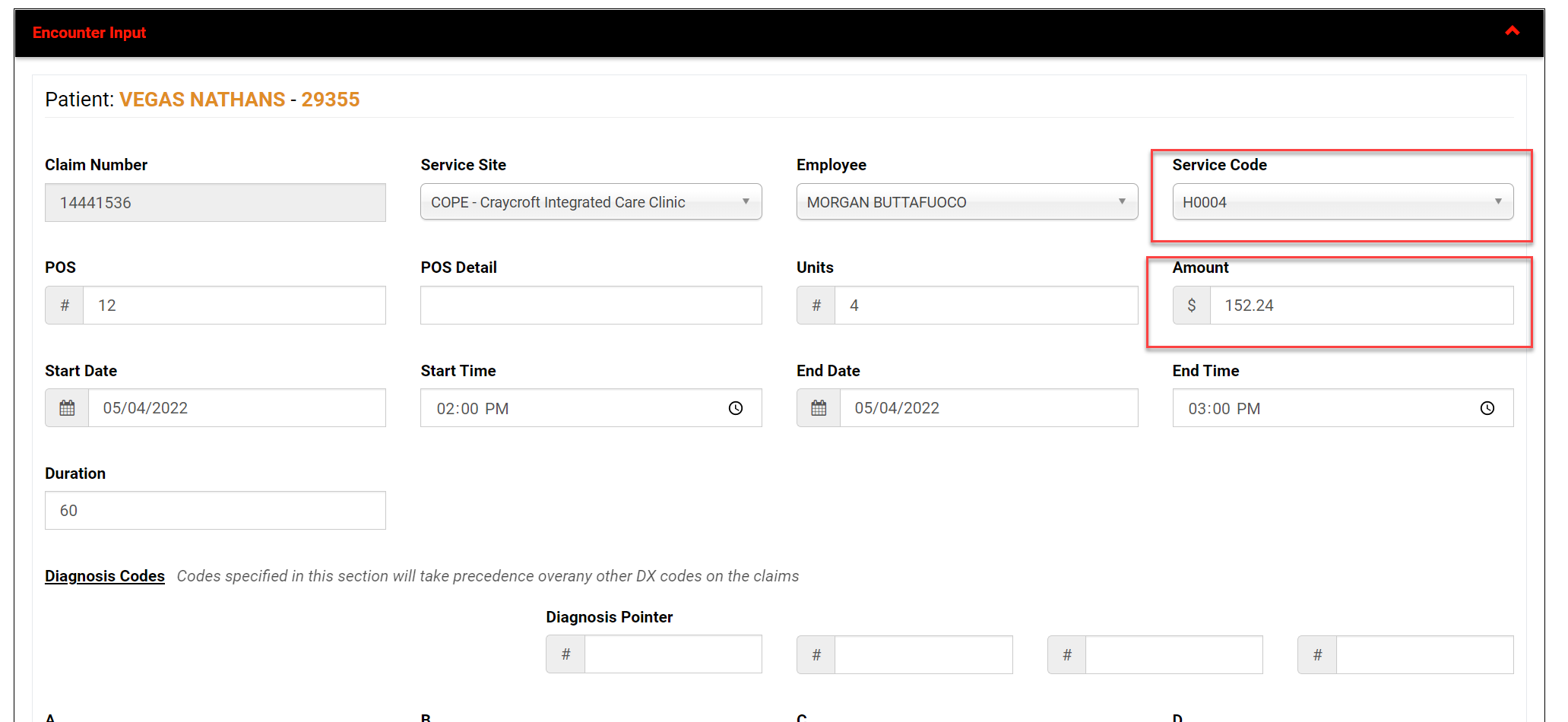Screen dimensions: 1568x722
Task: Click the Start Date calendar icon
Action: click(x=67, y=408)
